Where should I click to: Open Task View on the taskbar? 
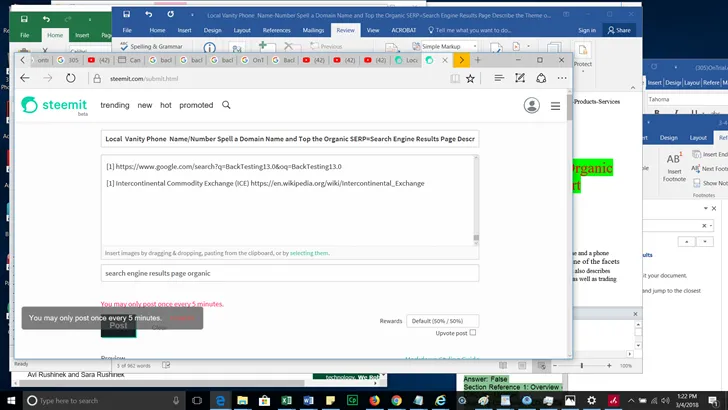pyautogui.click(x=197, y=400)
